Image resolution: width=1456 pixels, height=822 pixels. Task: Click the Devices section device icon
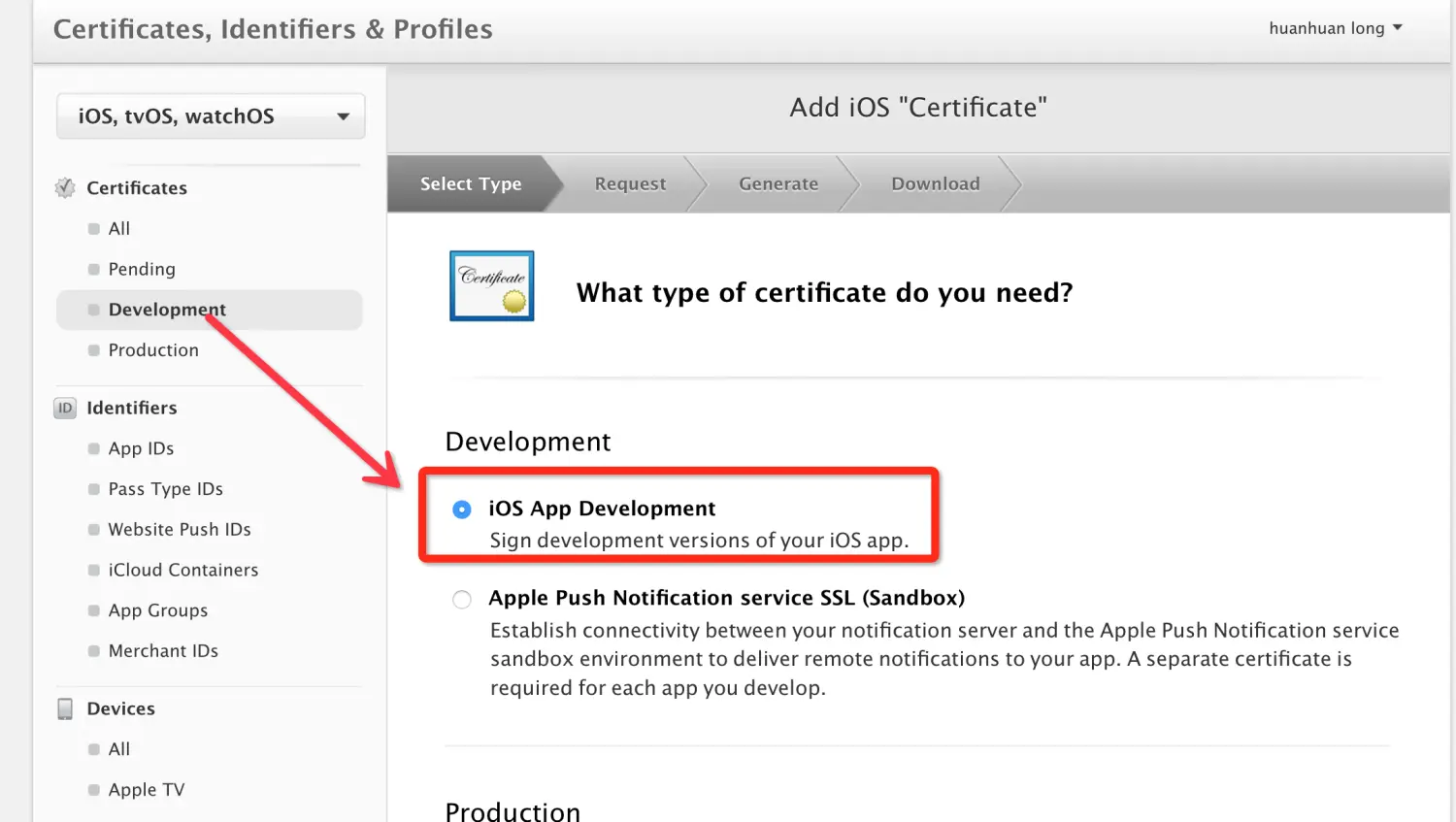[65, 709]
